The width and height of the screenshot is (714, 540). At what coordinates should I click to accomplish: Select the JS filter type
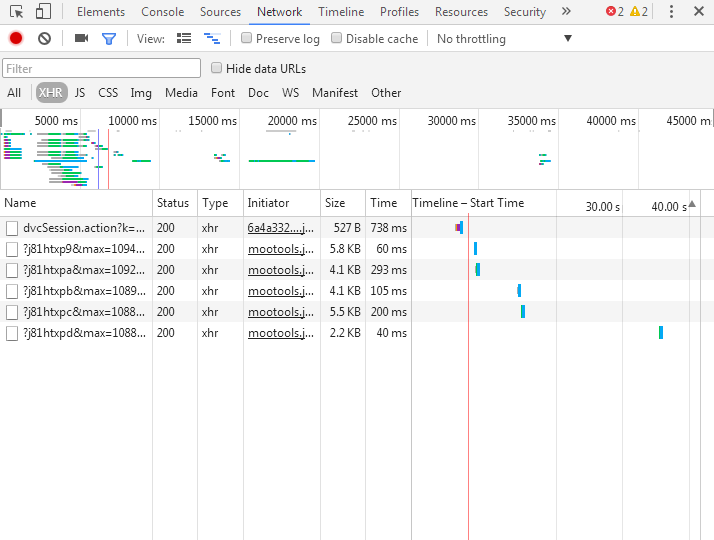point(80,93)
